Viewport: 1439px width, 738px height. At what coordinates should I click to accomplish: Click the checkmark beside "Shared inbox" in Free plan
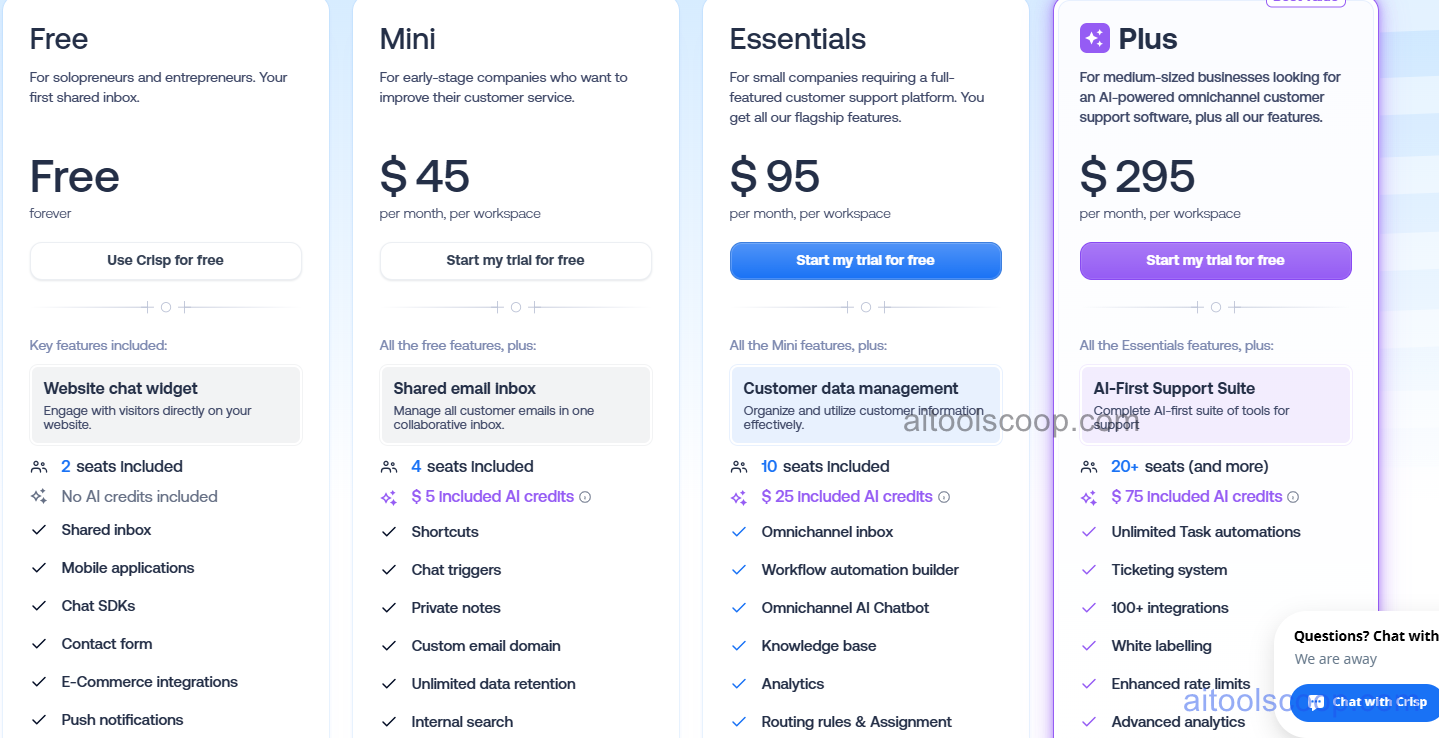(x=39, y=529)
